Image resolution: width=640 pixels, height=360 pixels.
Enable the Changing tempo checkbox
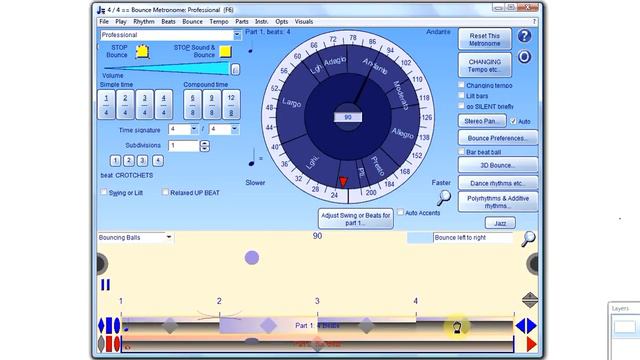point(461,85)
